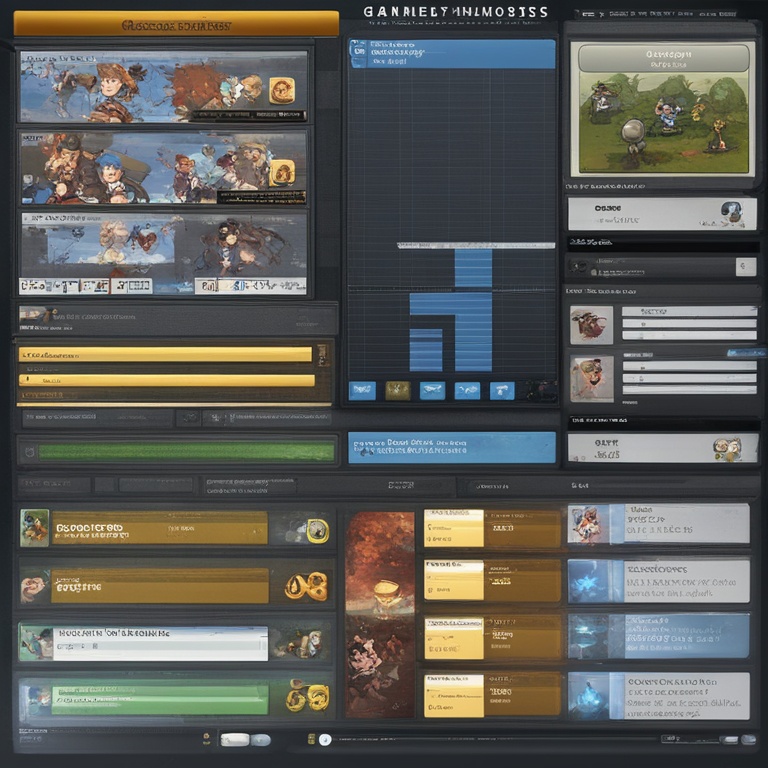Image resolution: width=768 pixels, height=768 pixels.
Task: Click the small icon in the blue grid header
Action: pos(359,50)
